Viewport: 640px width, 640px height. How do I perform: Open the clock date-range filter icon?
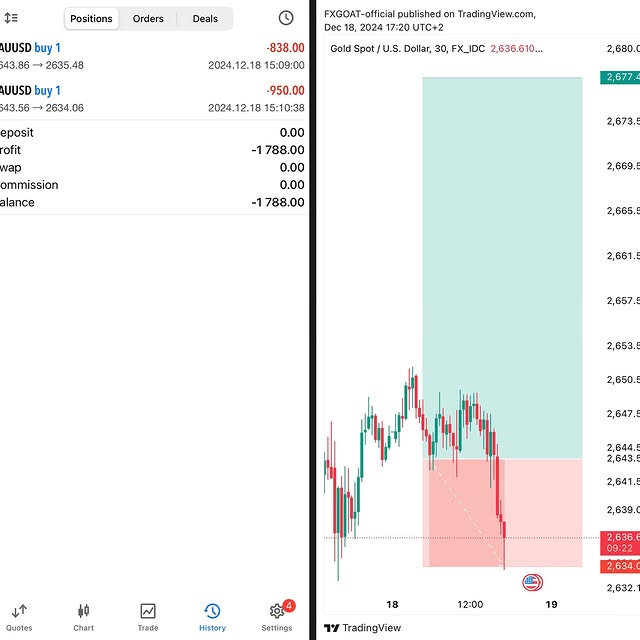click(x=286, y=18)
